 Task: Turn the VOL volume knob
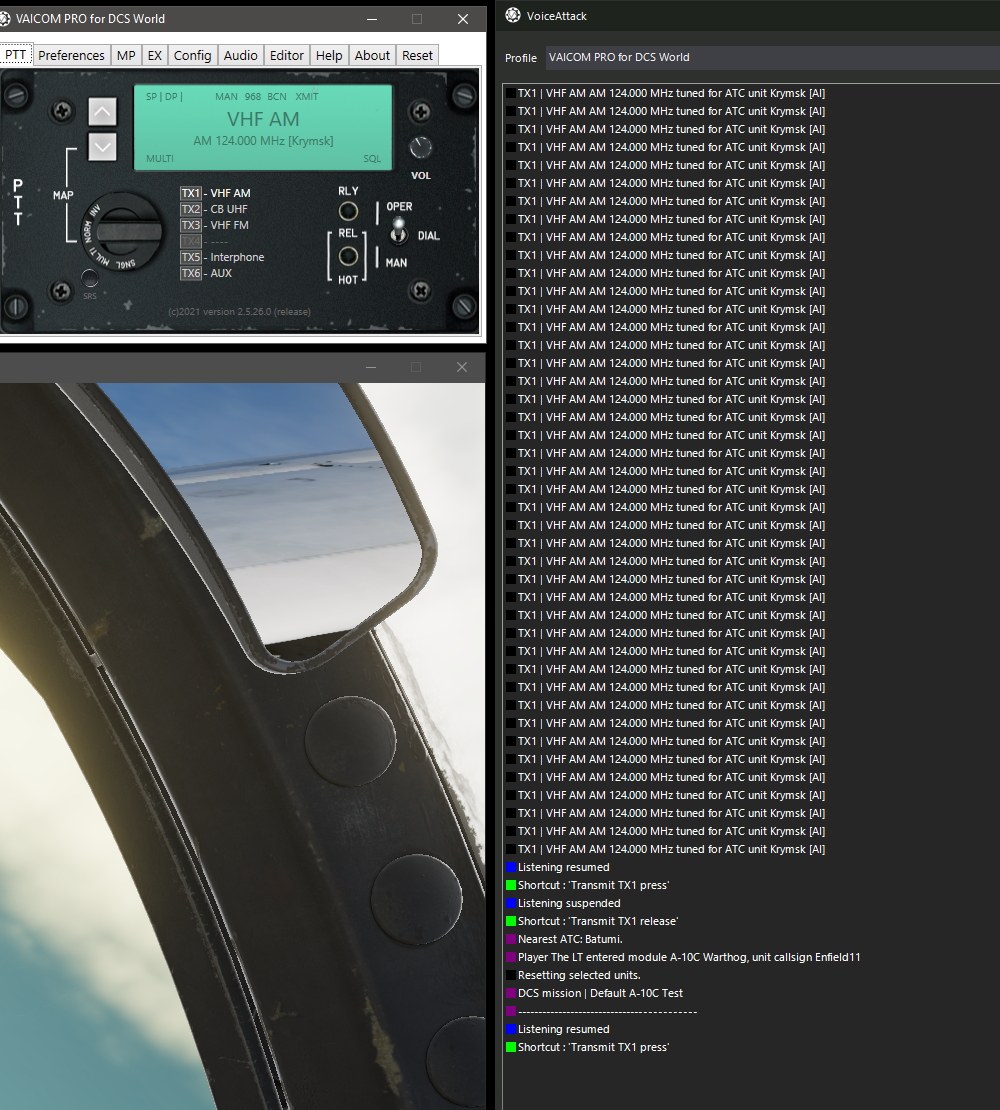click(x=420, y=147)
